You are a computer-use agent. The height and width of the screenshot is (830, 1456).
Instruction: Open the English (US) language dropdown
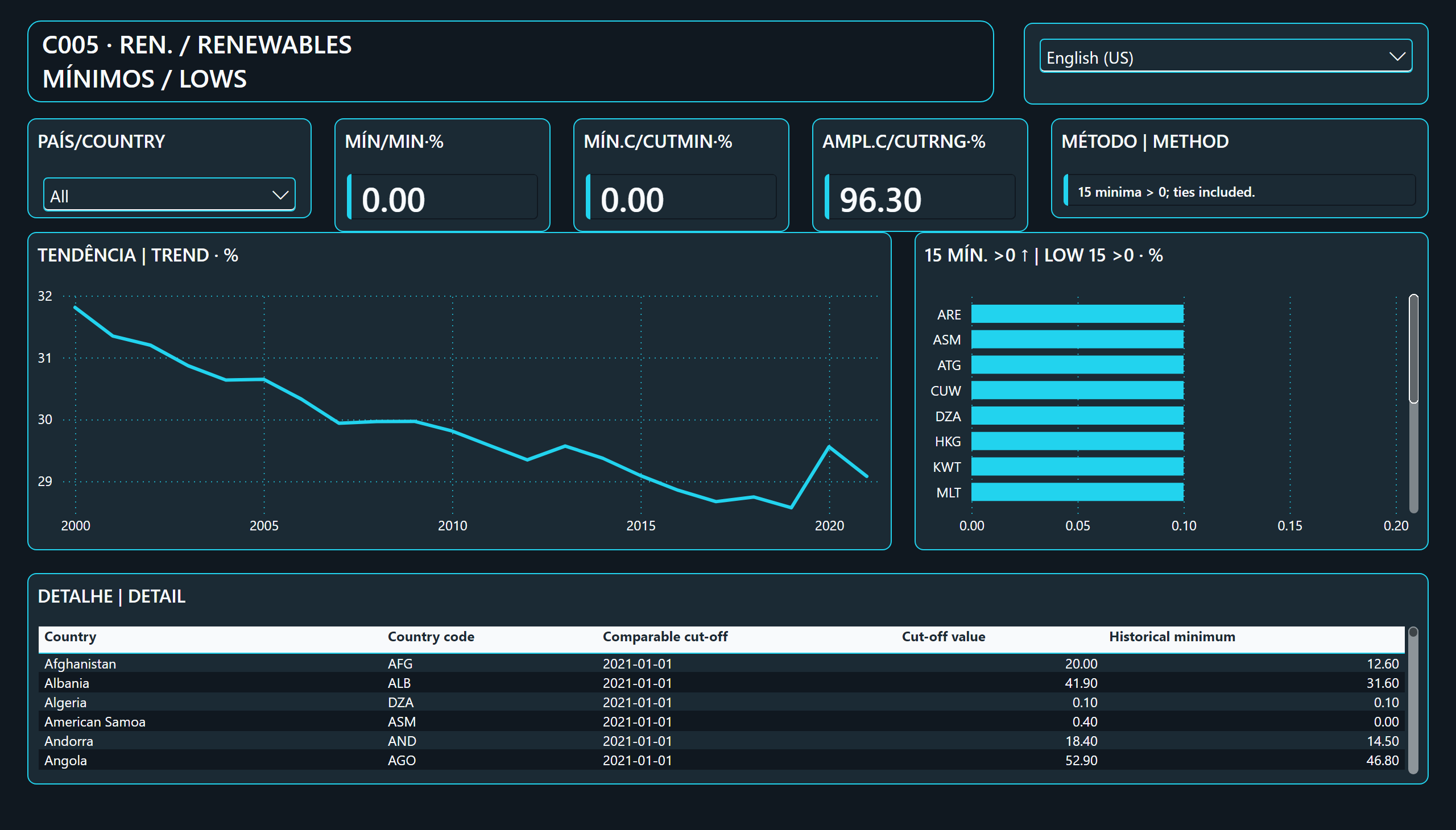click(x=1226, y=56)
